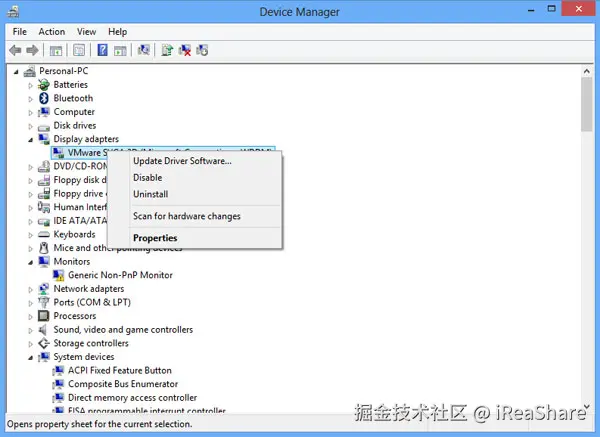
Task: Click the action pane toolbar icon
Action: point(120,50)
